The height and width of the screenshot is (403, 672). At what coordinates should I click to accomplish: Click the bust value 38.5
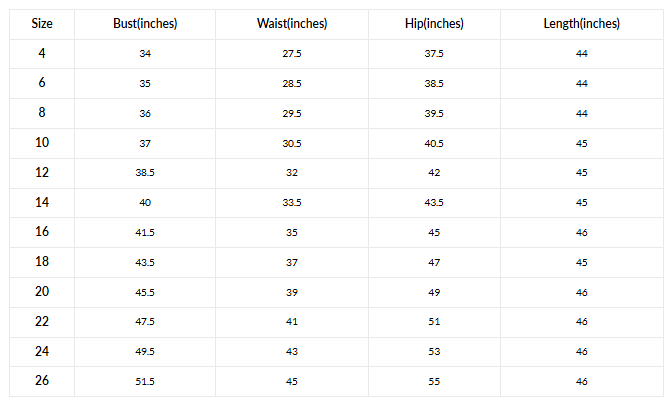click(145, 173)
